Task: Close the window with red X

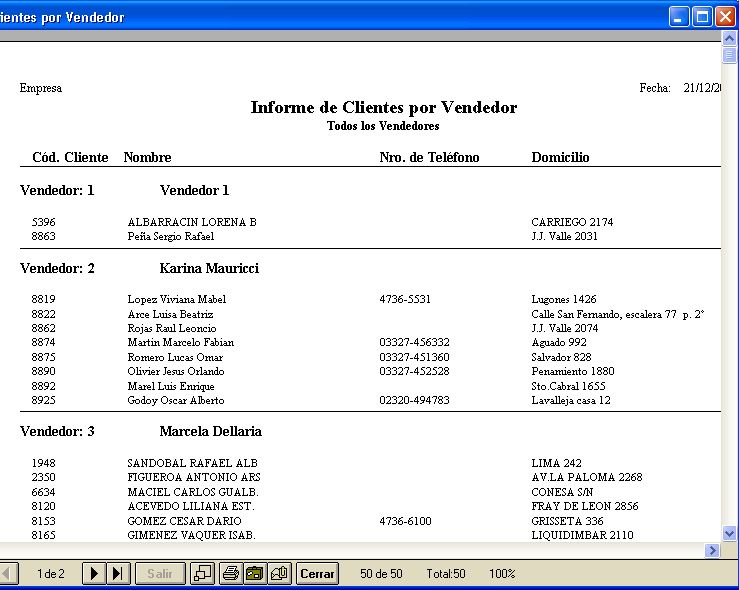Action: click(x=725, y=17)
